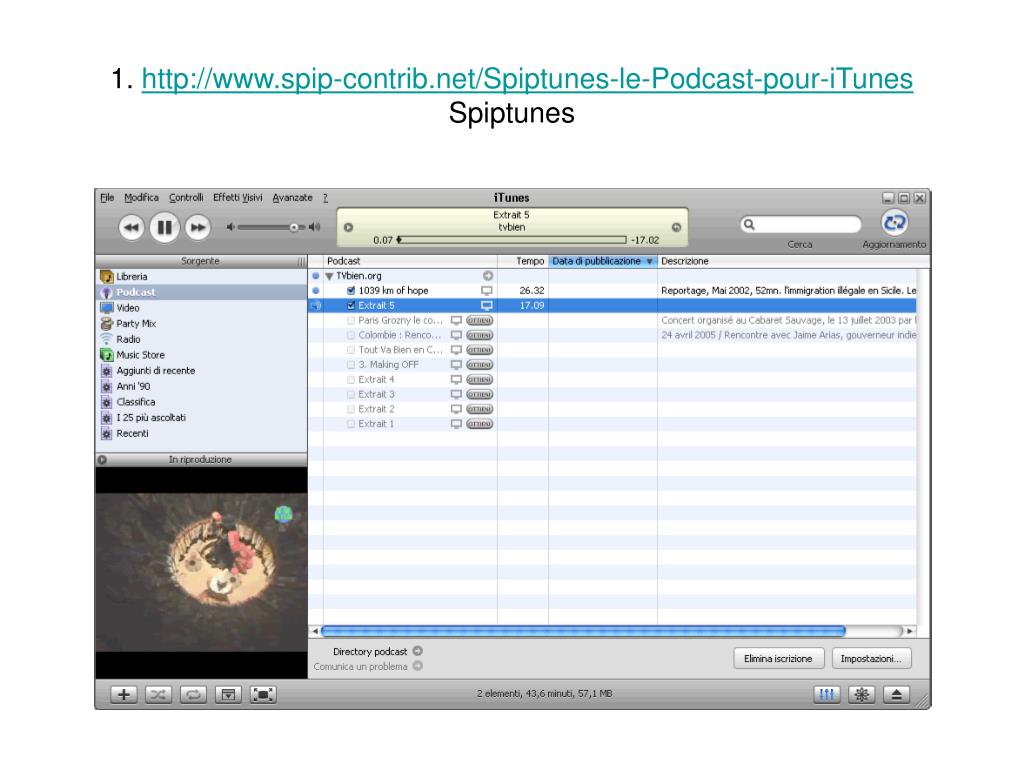Open the Avanzate menu

click(293, 197)
